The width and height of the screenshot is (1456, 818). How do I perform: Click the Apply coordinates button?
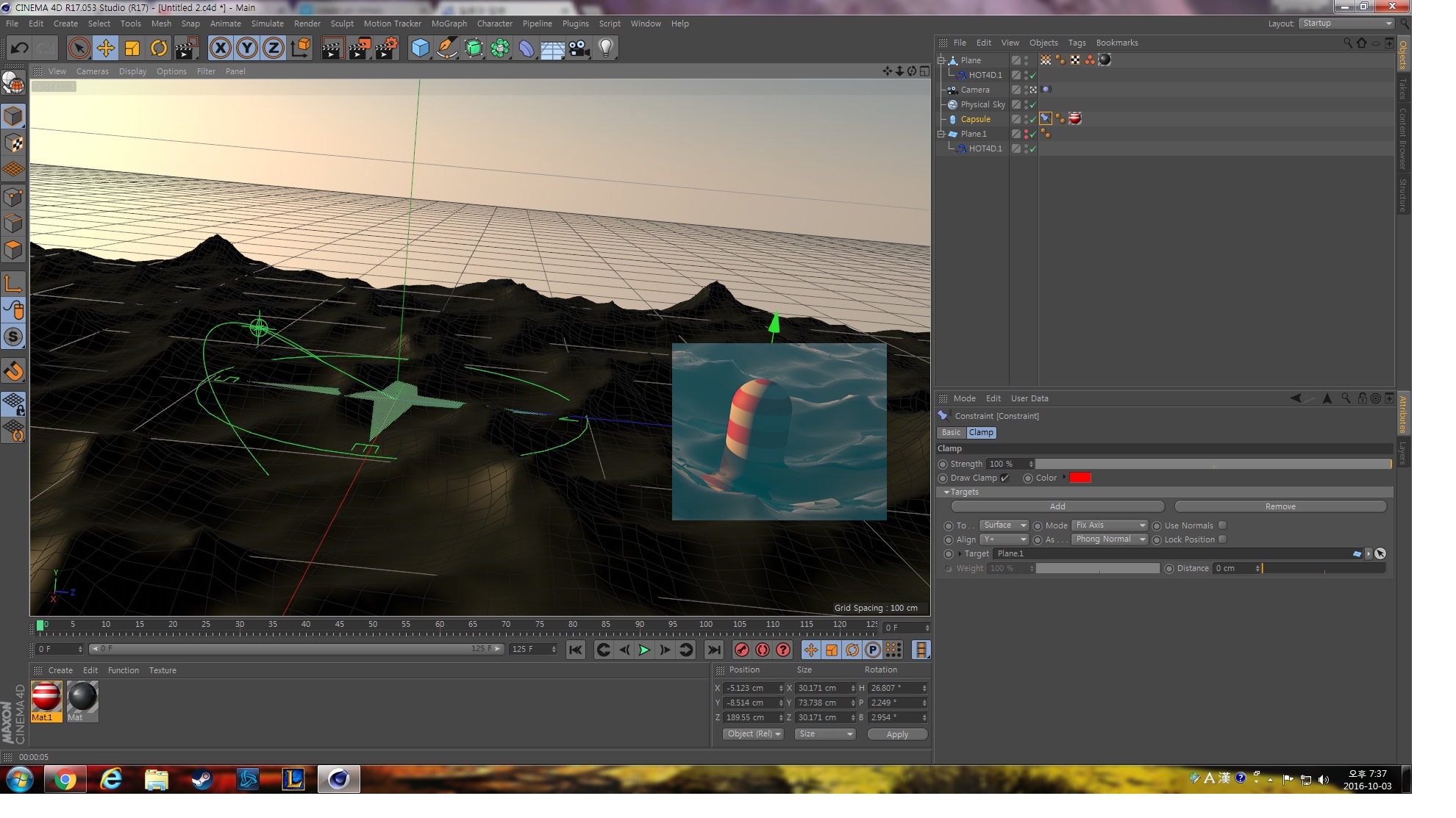pos(897,734)
